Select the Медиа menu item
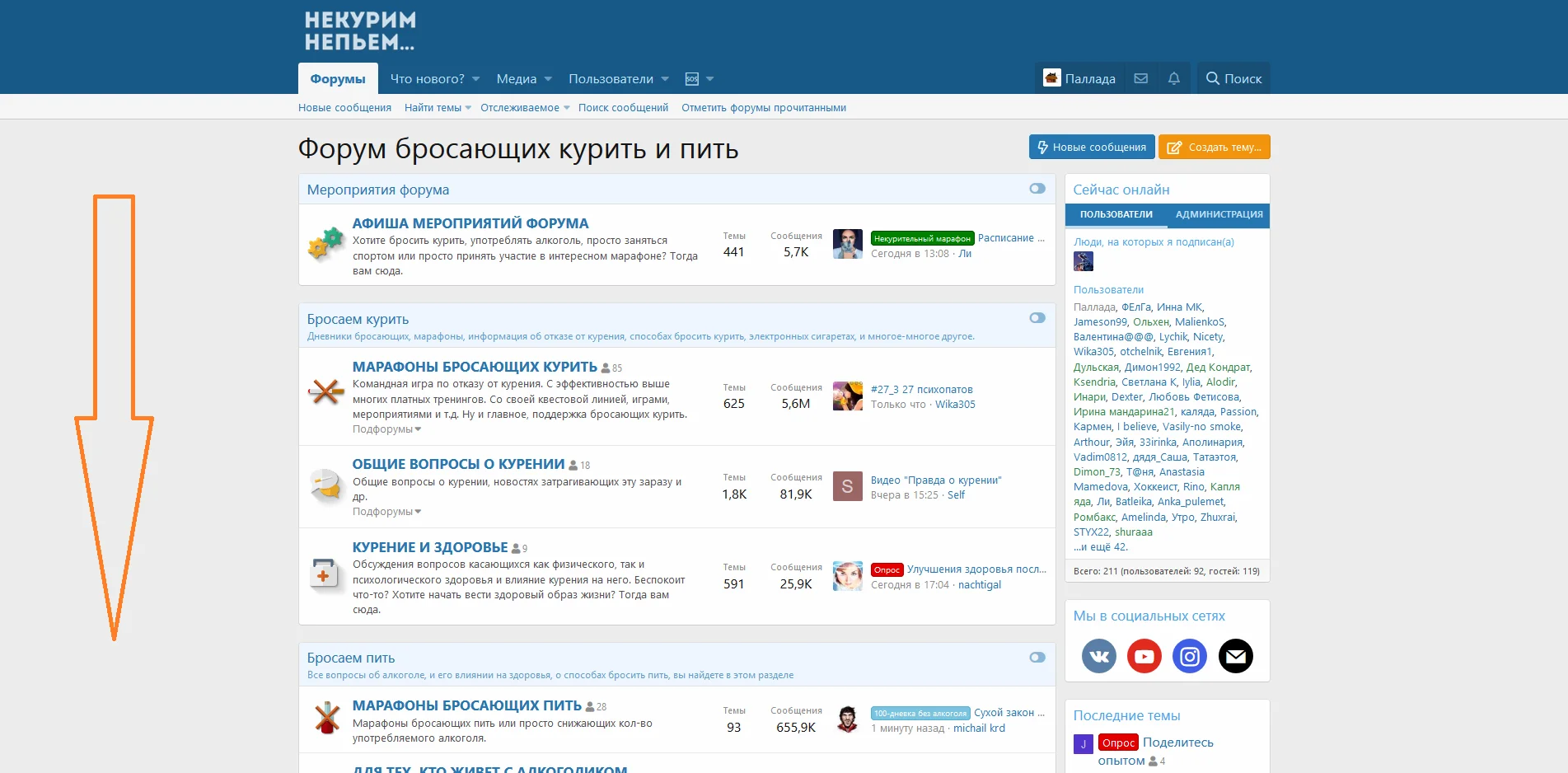Screen dimensions: 1568x773 [x=517, y=78]
